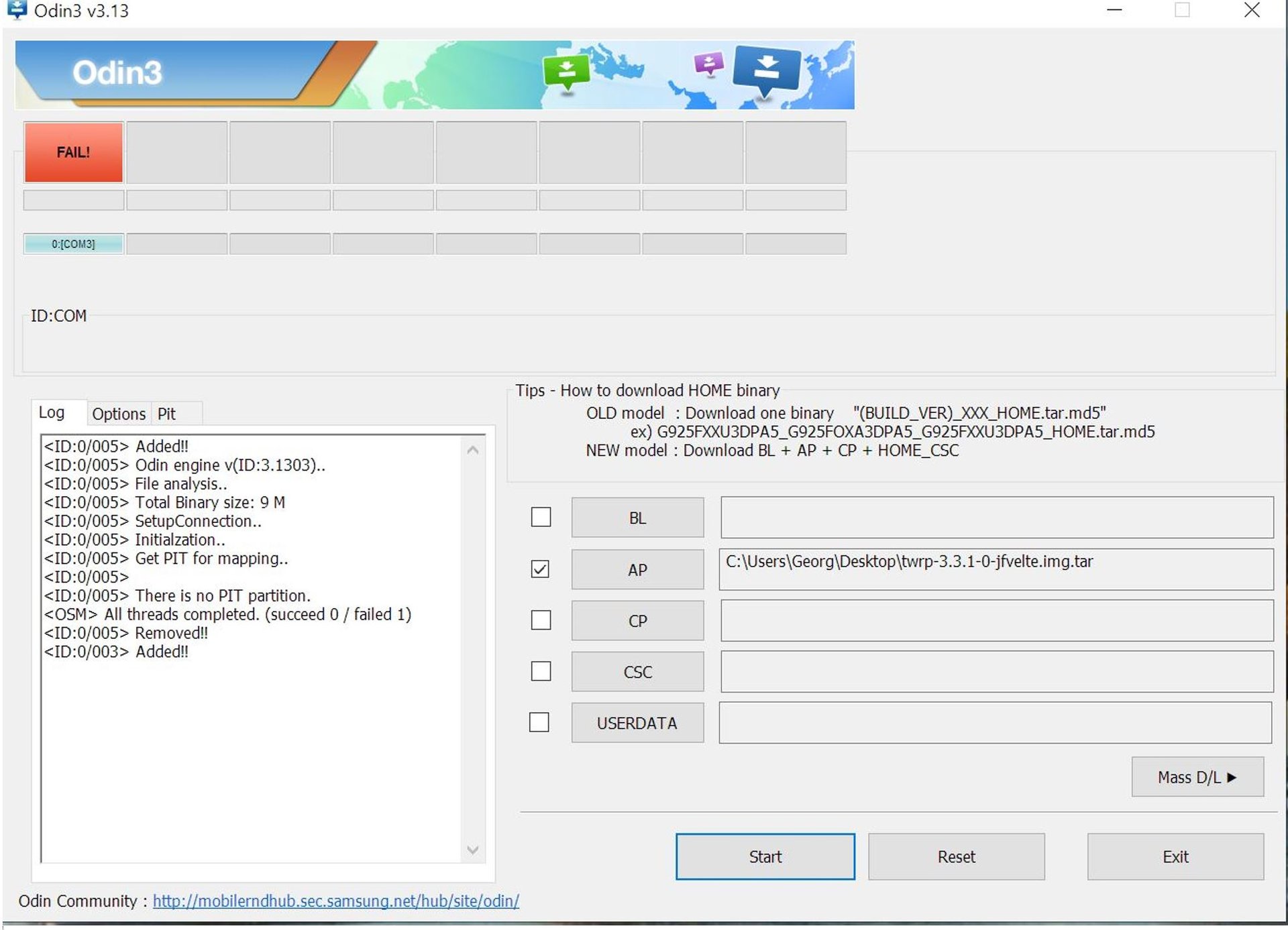Image resolution: width=1288 pixels, height=930 pixels.
Task: Click the BL file path field
Action: [997, 517]
